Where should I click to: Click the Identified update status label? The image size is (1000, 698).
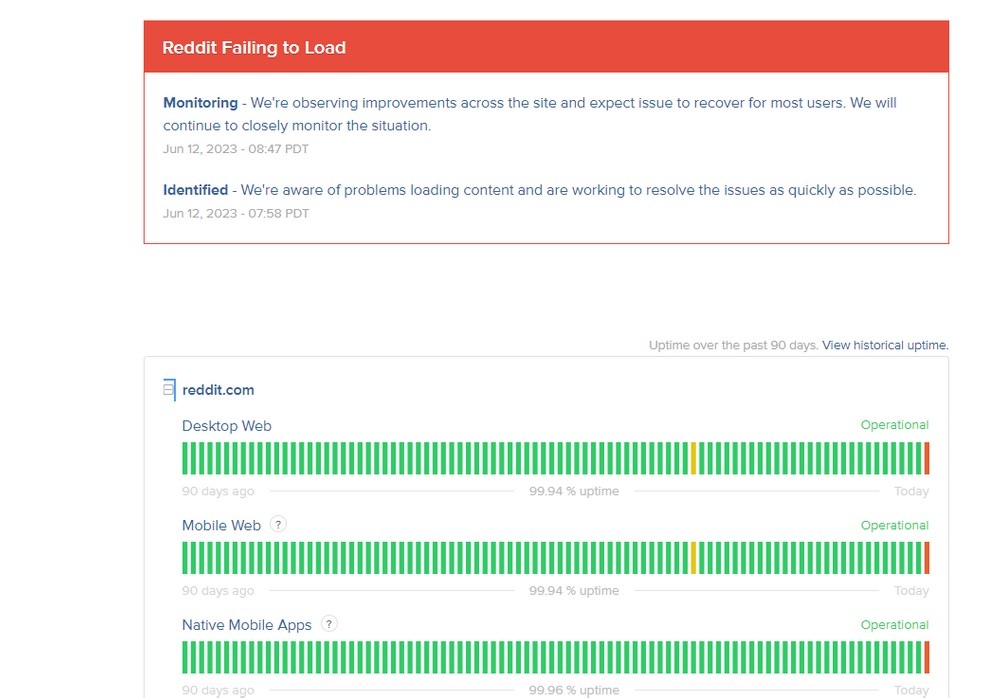[195, 190]
